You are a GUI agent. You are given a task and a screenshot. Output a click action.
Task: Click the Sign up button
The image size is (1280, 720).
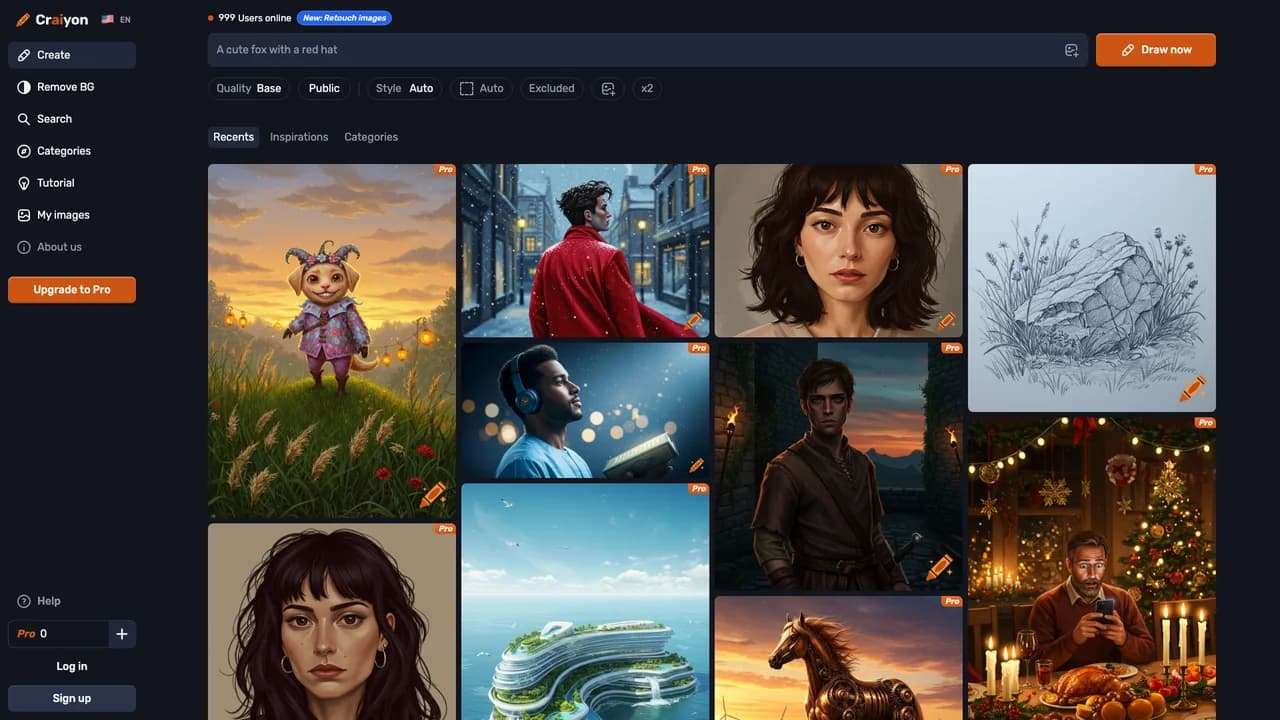(72, 698)
